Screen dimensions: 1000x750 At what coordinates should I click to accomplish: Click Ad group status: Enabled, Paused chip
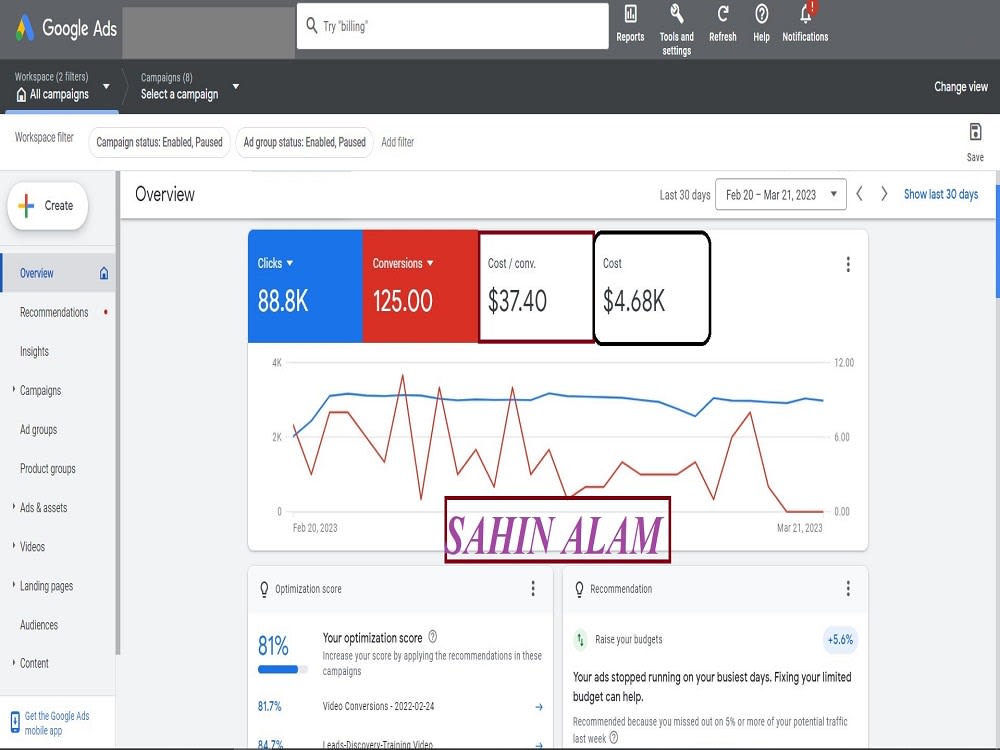(x=305, y=142)
